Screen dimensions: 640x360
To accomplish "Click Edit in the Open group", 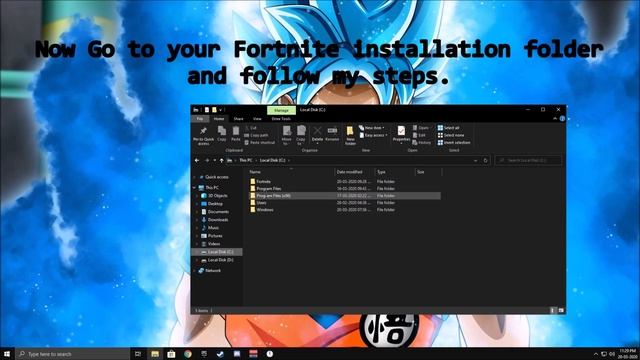I will click(419, 135).
